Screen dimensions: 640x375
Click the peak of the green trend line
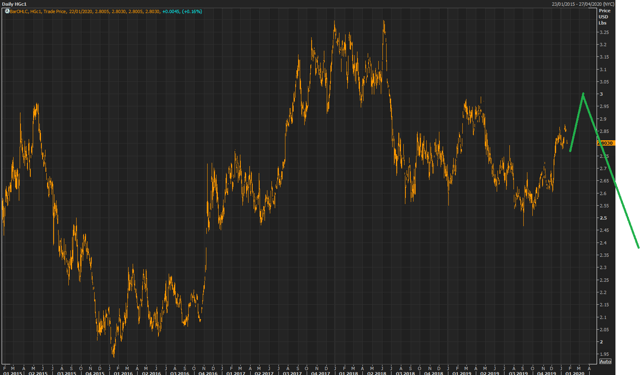click(583, 94)
